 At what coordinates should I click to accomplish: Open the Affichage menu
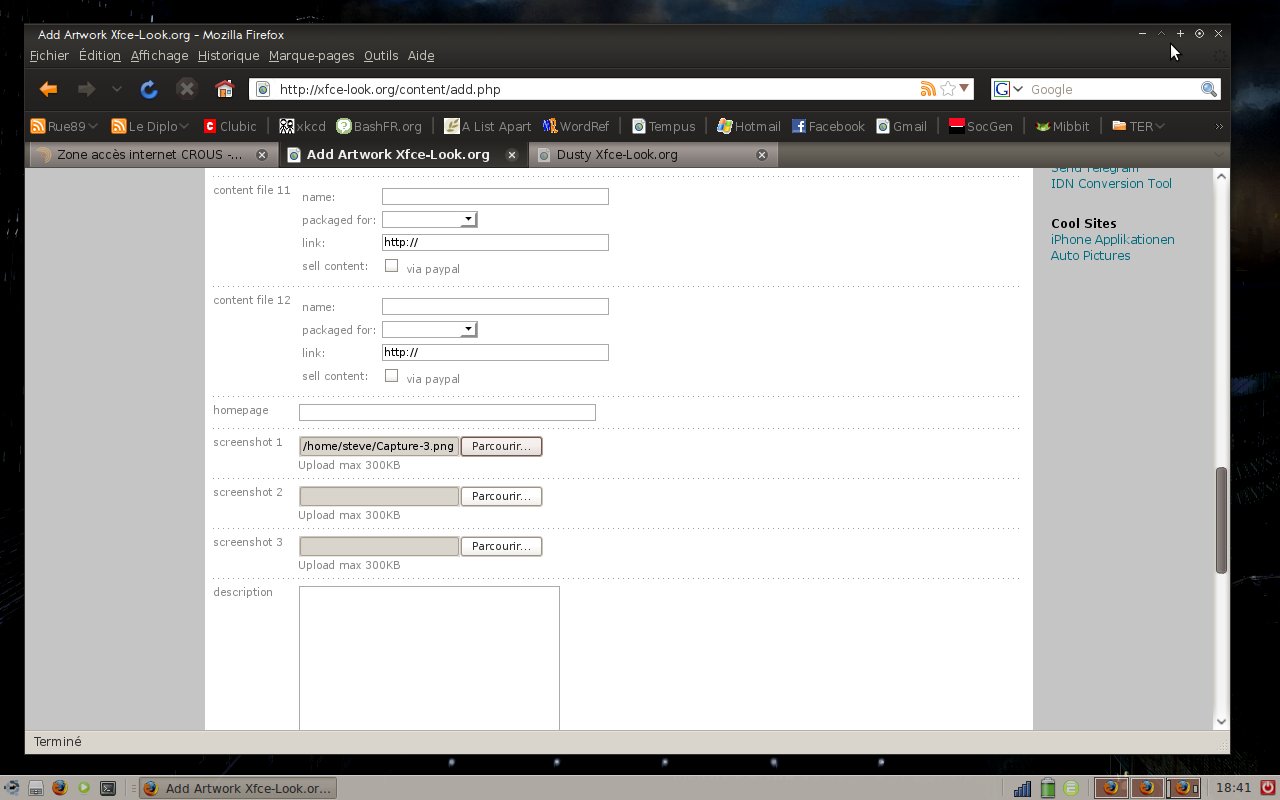click(159, 56)
